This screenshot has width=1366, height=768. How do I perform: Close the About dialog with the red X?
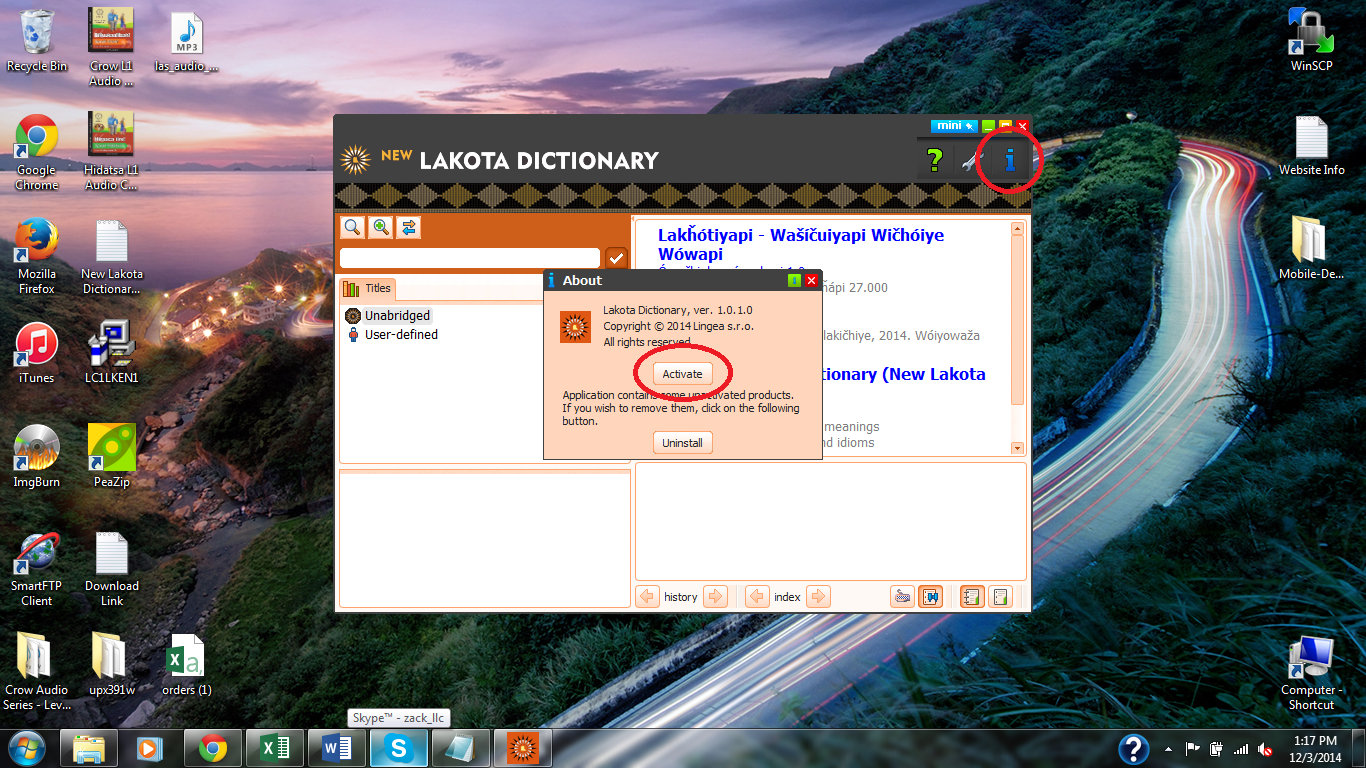[811, 281]
